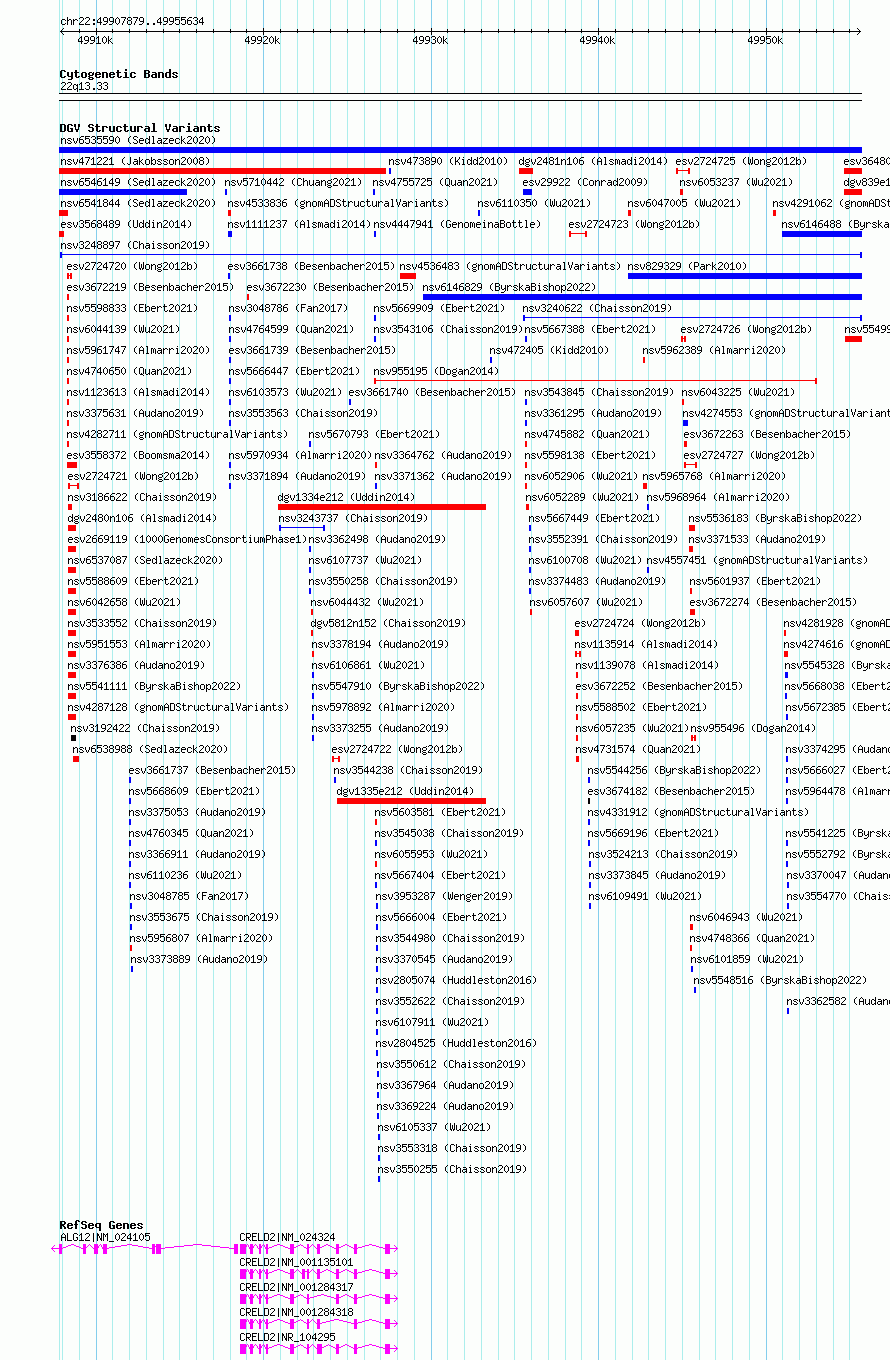Select variant nsv5710442 (Chuang2021)

294,182
